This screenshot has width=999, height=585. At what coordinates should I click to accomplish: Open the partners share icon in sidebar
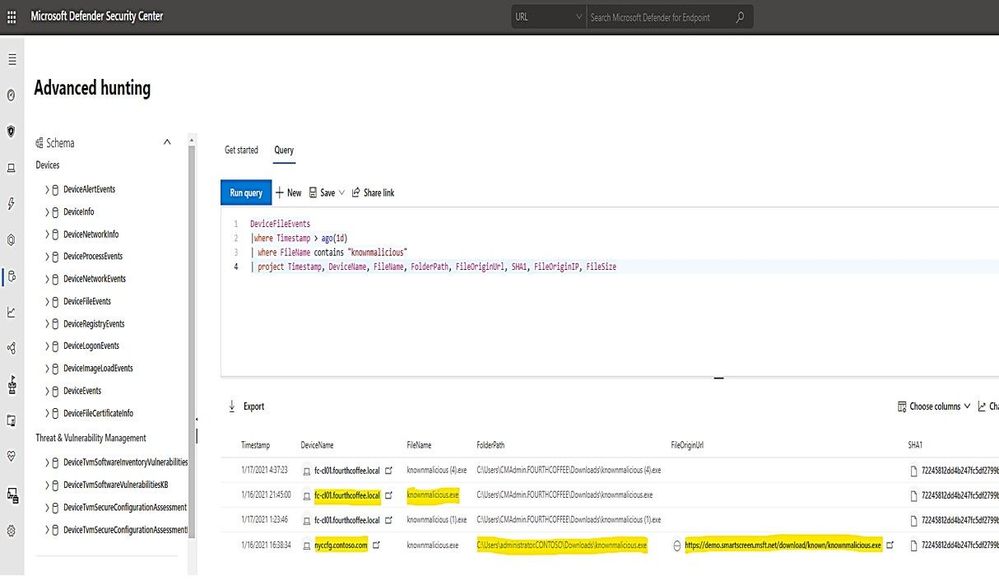[x=11, y=348]
